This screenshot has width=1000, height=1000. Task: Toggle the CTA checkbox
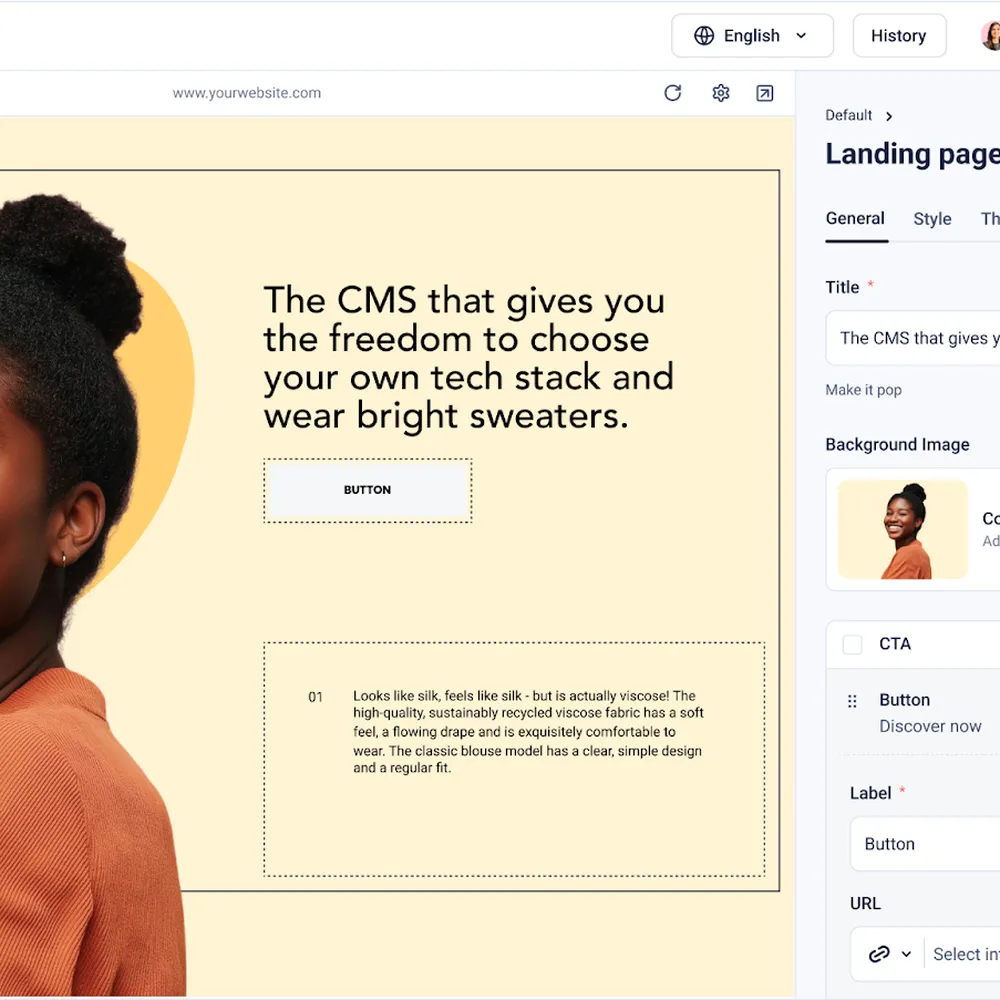[x=852, y=644]
